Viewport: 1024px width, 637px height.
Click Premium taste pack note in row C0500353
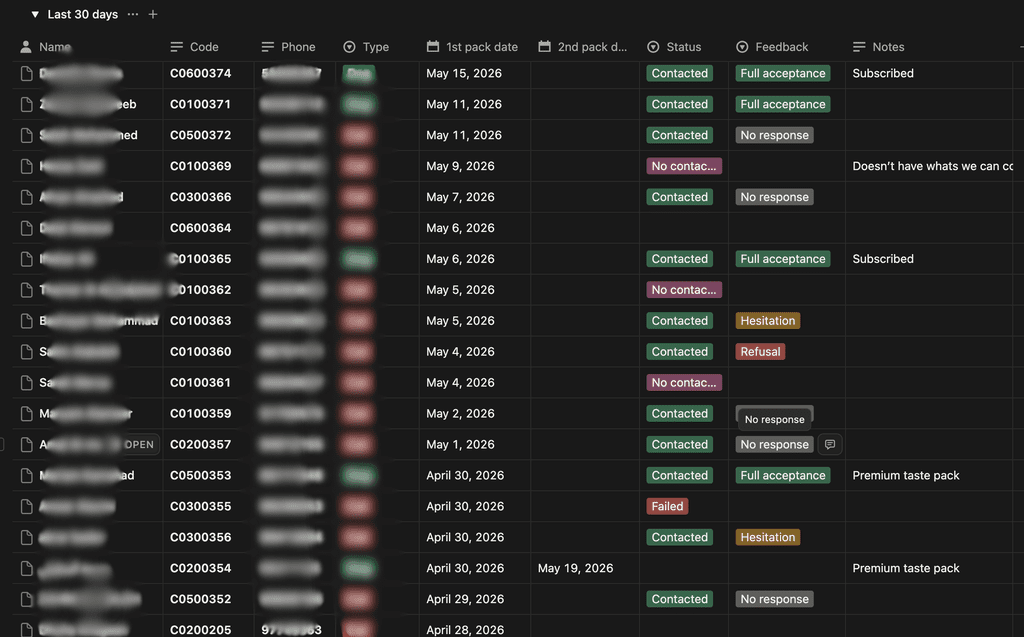click(x=906, y=476)
